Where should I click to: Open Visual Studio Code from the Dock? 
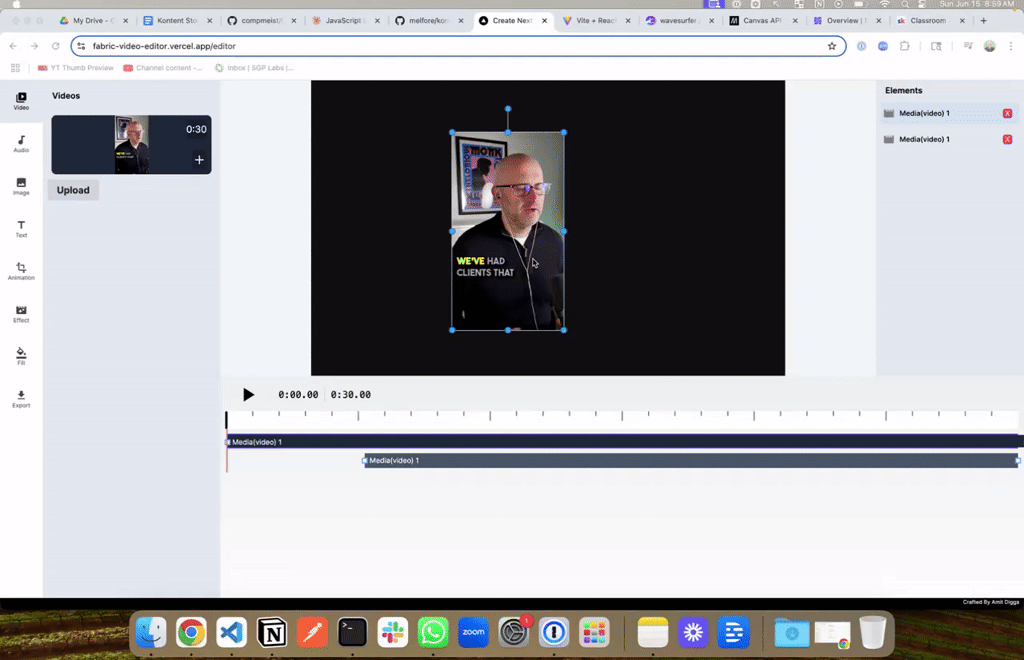point(231,633)
